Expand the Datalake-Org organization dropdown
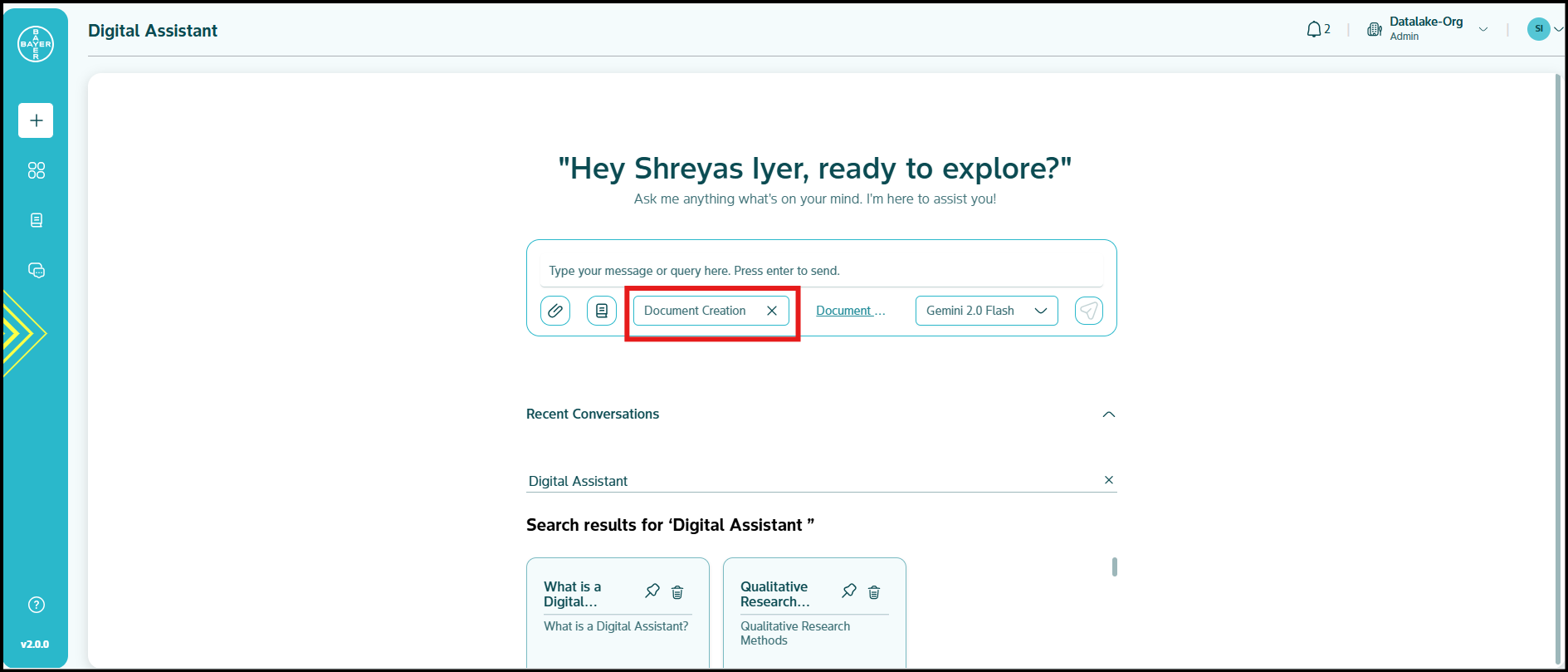This screenshot has height=672, width=1568. (x=1483, y=30)
